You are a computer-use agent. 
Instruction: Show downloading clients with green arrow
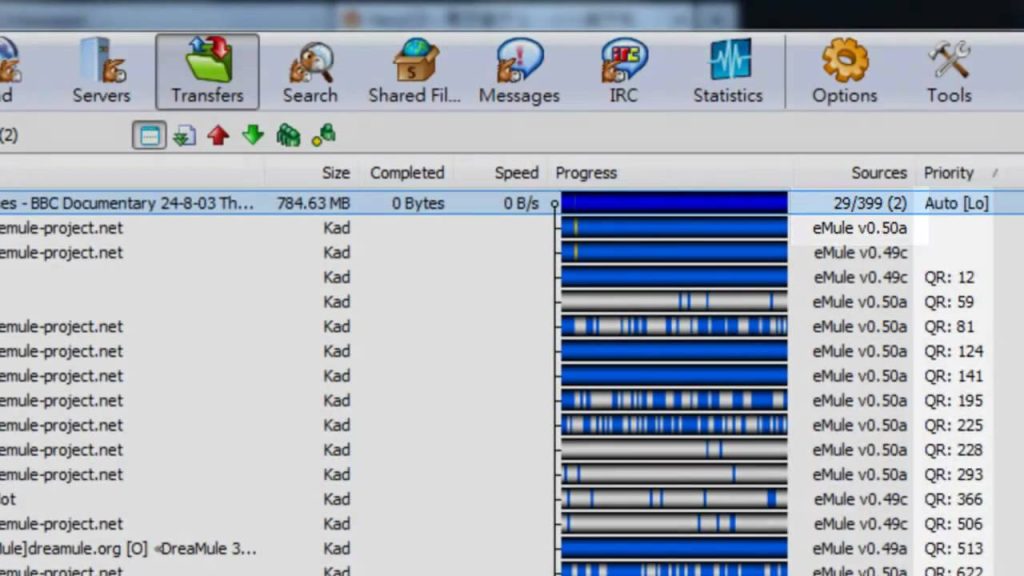[x=253, y=136]
